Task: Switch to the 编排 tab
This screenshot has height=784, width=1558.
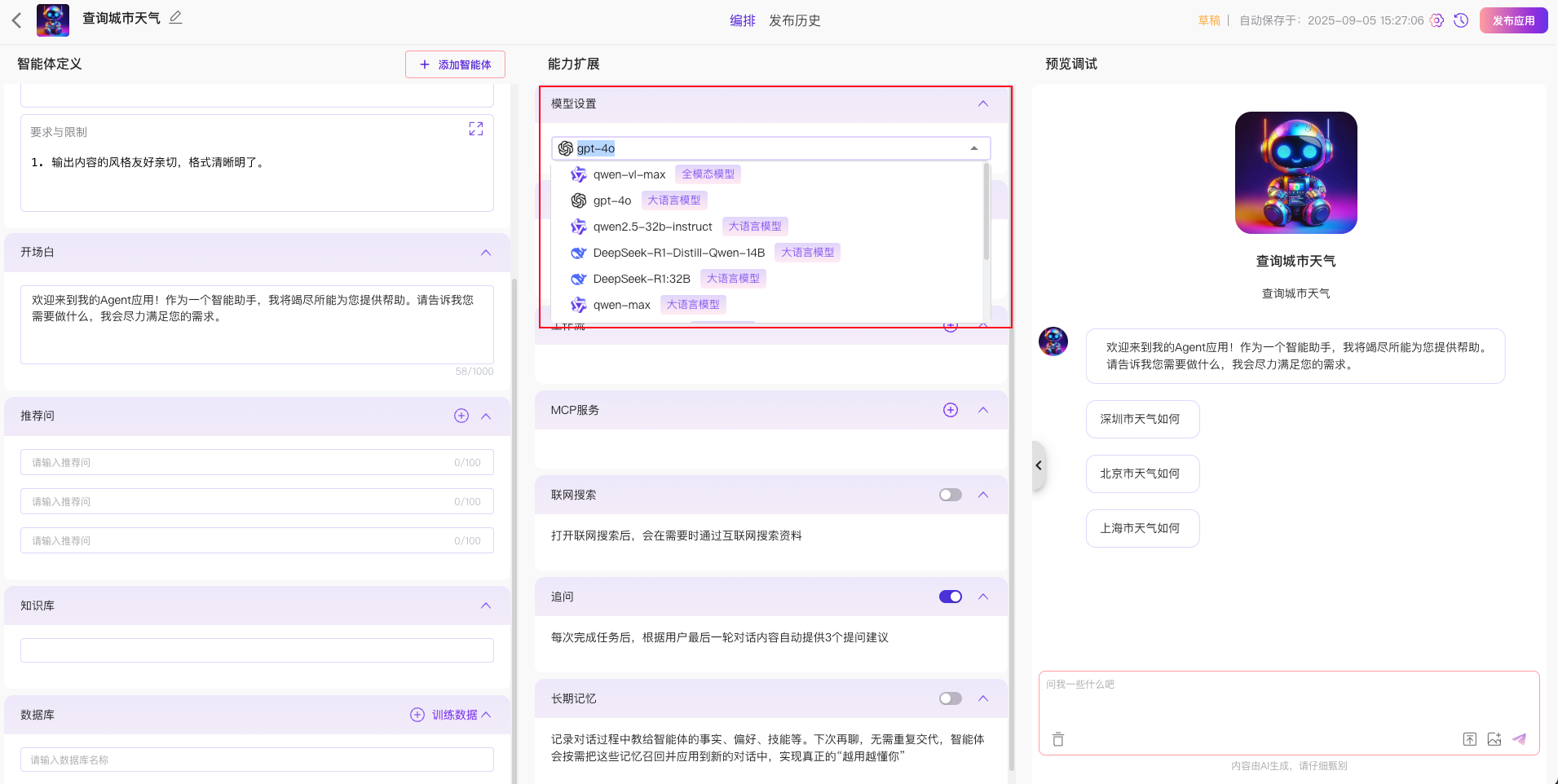Action: pos(742,20)
